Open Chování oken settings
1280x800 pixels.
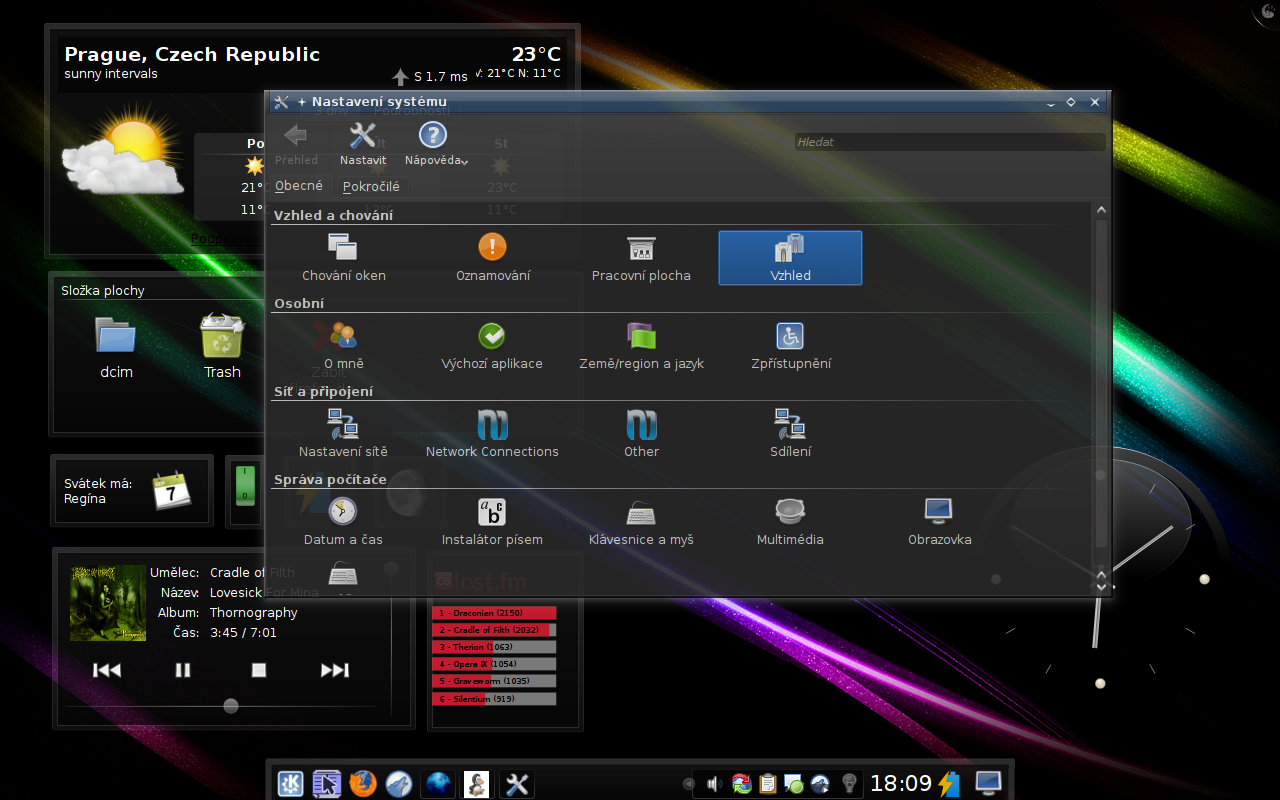click(x=344, y=258)
